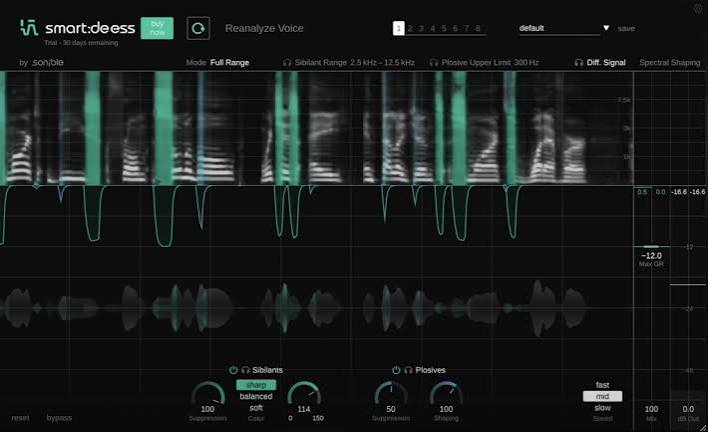Click the Plosives section label
The width and height of the screenshot is (708, 432).
click(x=430, y=370)
